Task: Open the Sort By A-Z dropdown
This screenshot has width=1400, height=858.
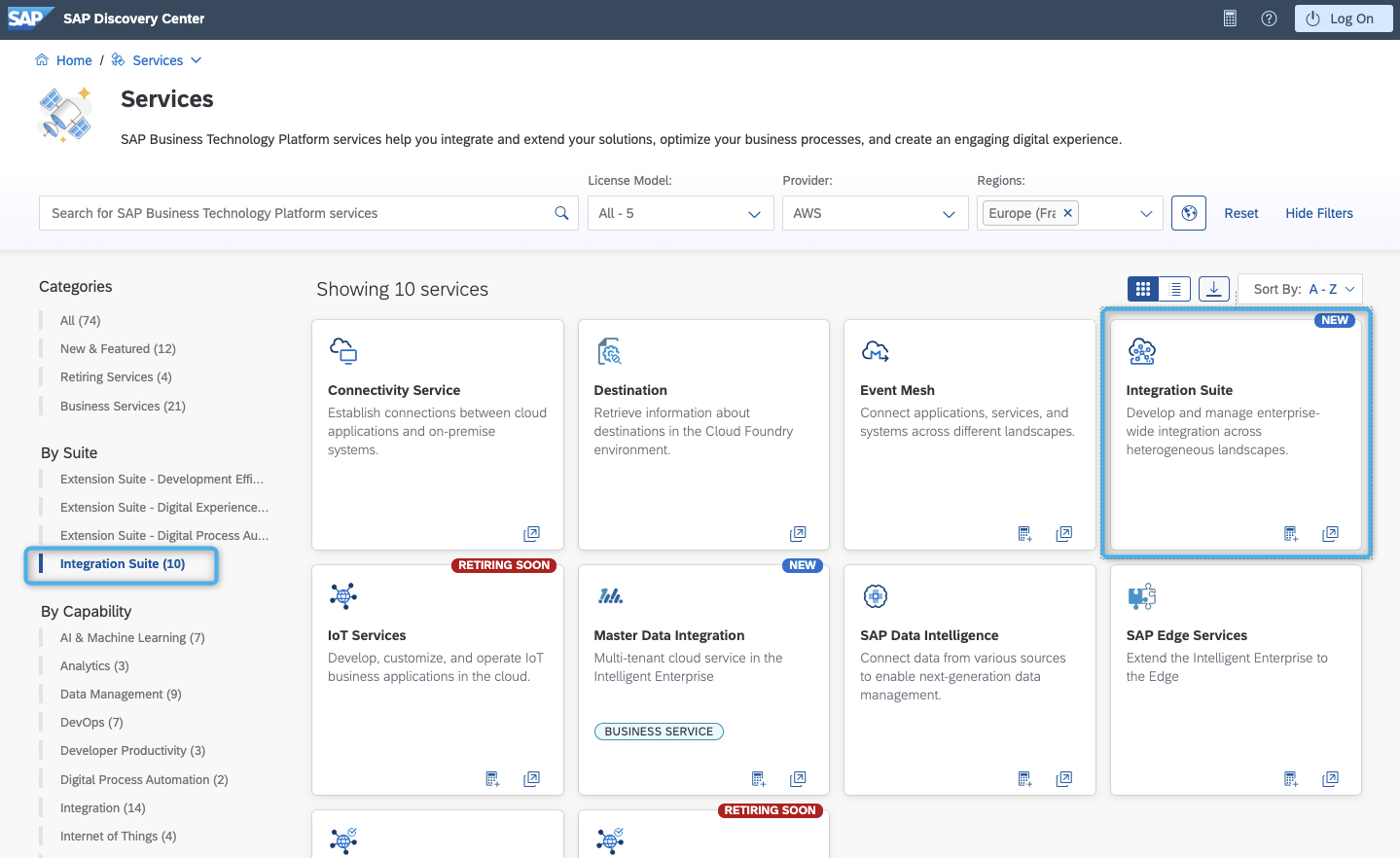Action: (x=1301, y=289)
